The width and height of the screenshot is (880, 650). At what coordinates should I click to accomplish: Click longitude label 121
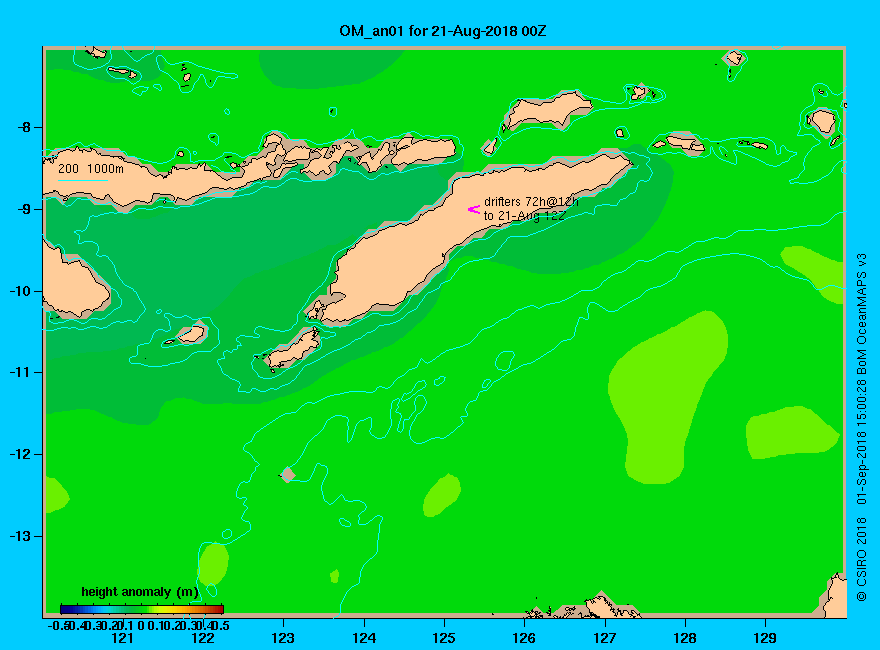click(122, 638)
